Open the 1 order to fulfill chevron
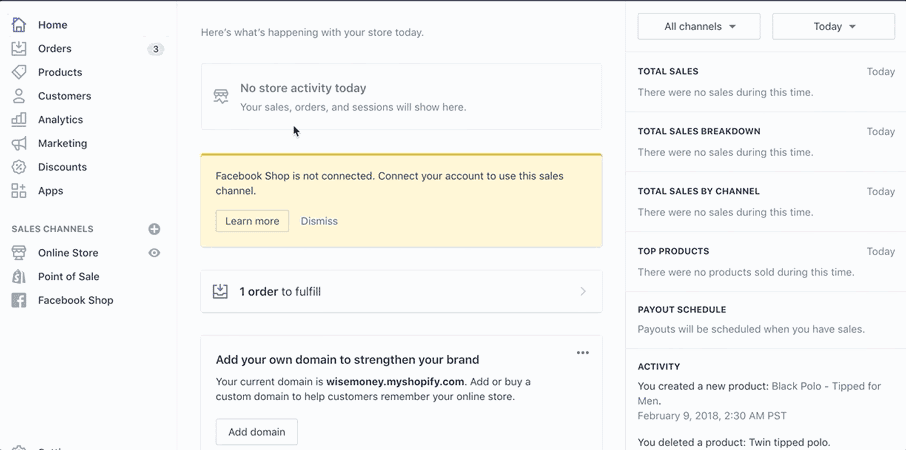 pyautogui.click(x=583, y=291)
